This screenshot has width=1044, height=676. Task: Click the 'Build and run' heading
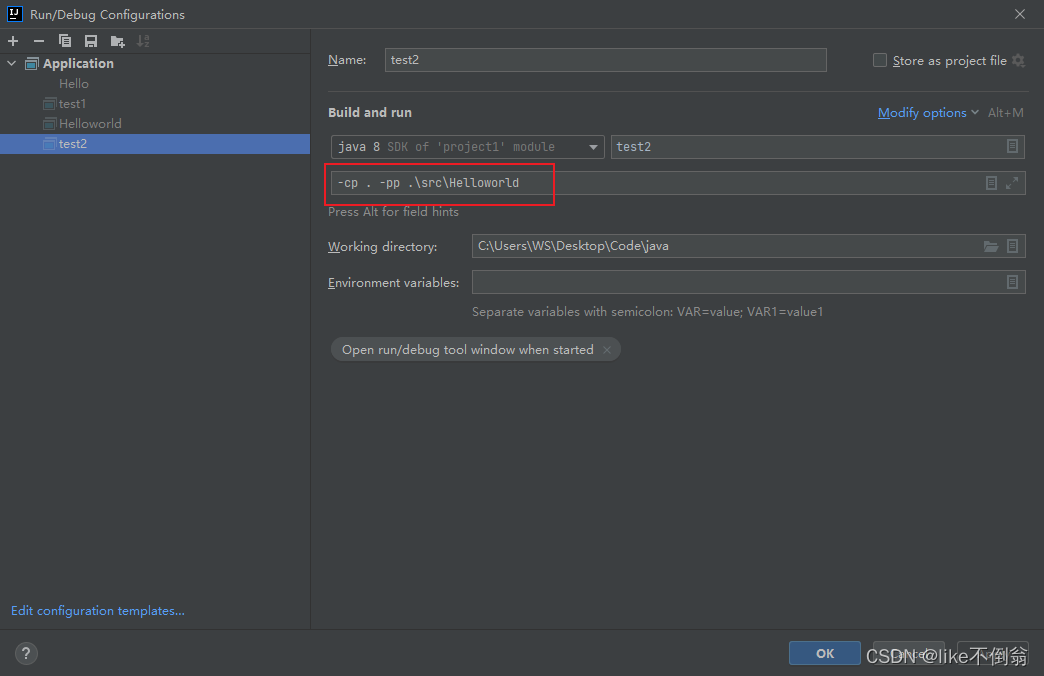coord(370,113)
